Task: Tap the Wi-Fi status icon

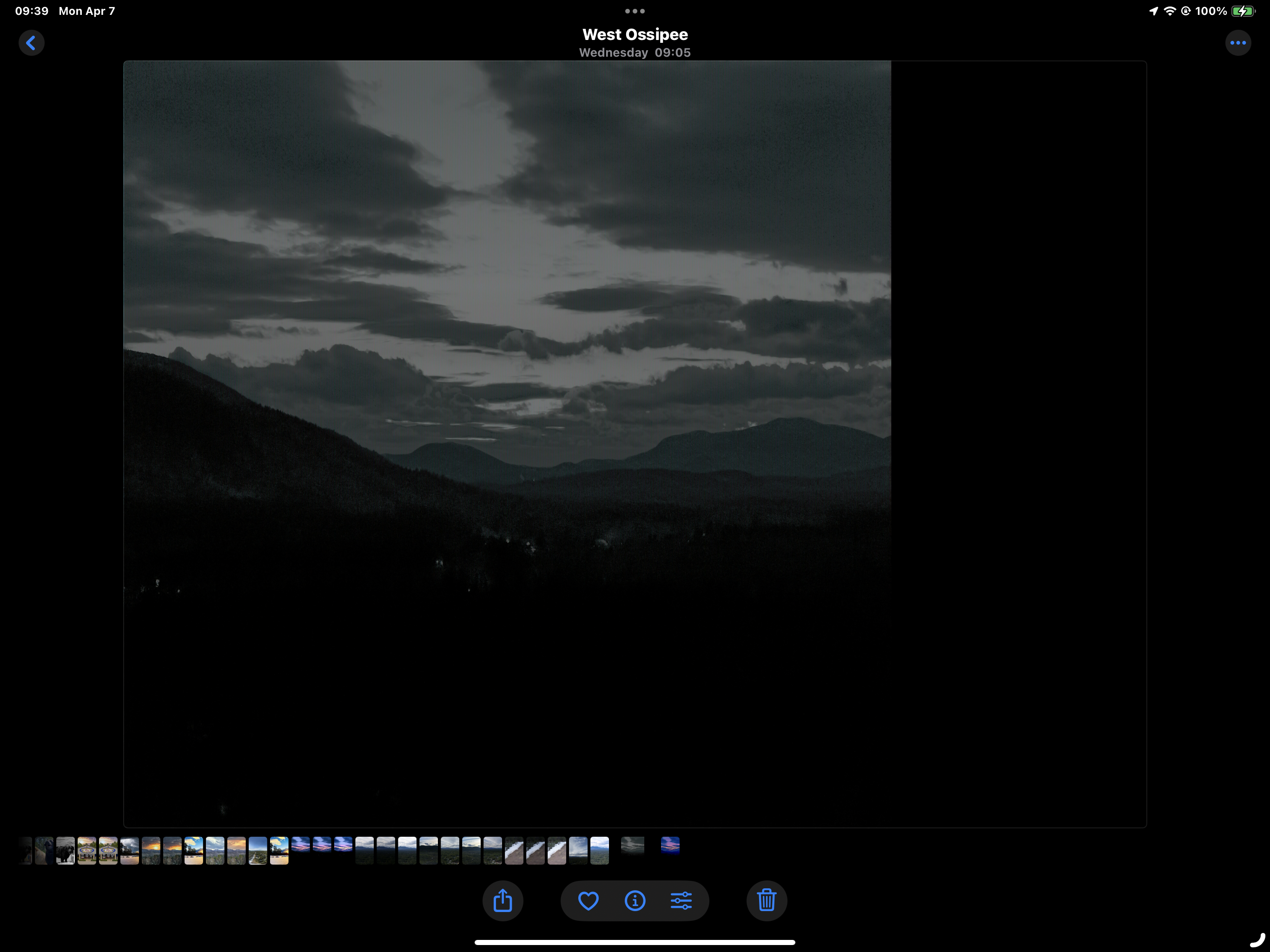Action: point(1170,11)
